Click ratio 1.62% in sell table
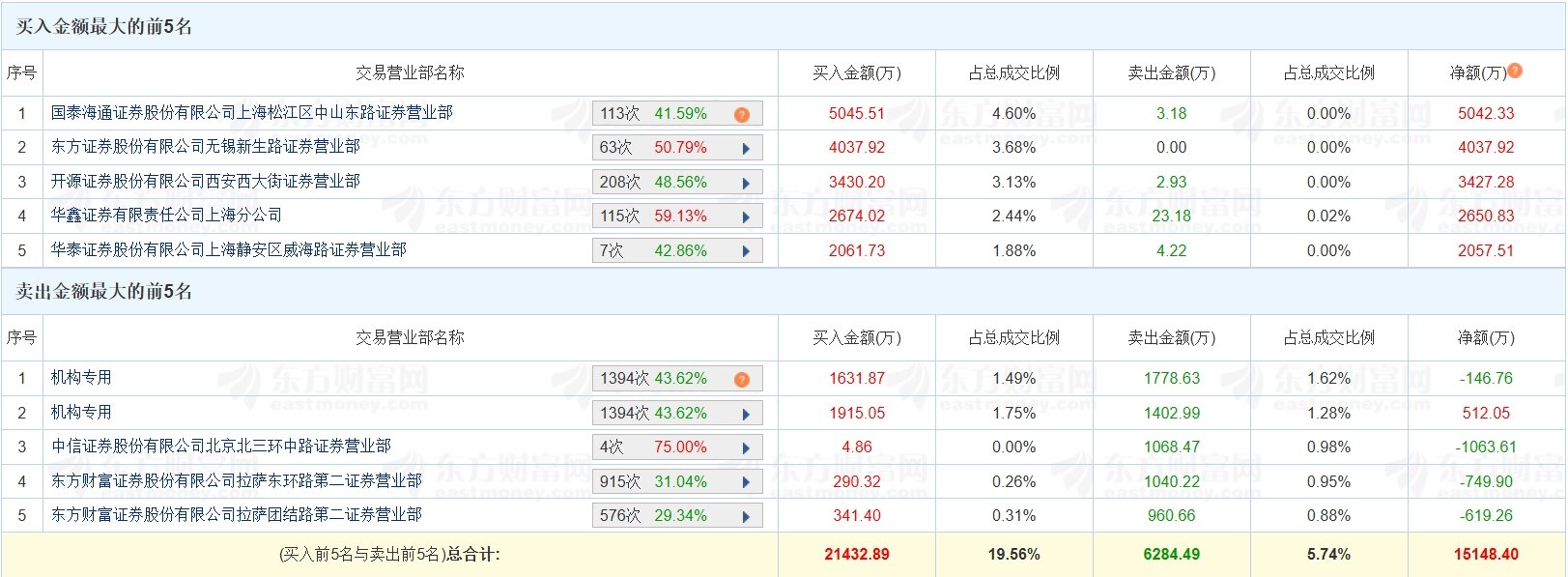Screen dimensions: 1568x577 (x=1328, y=378)
